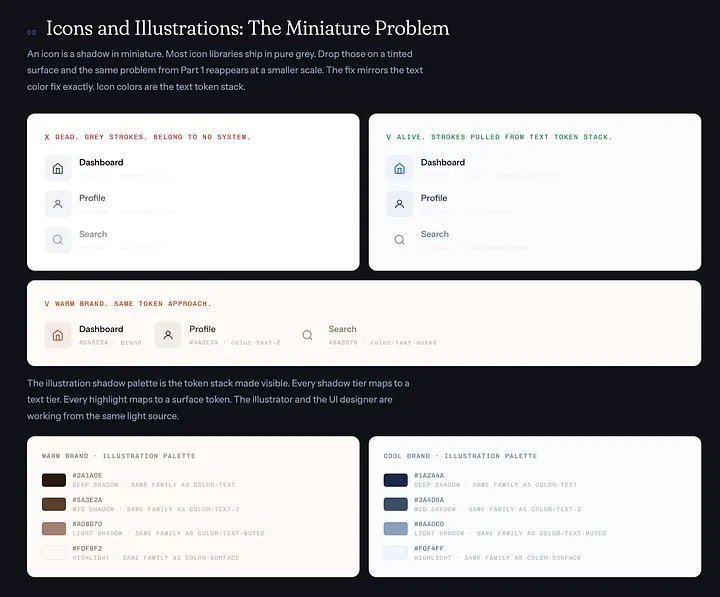Click the 'WARM BRAND · ILLUSTRATION PALETTE' title
This screenshot has height=597, width=720.
(118, 456)
